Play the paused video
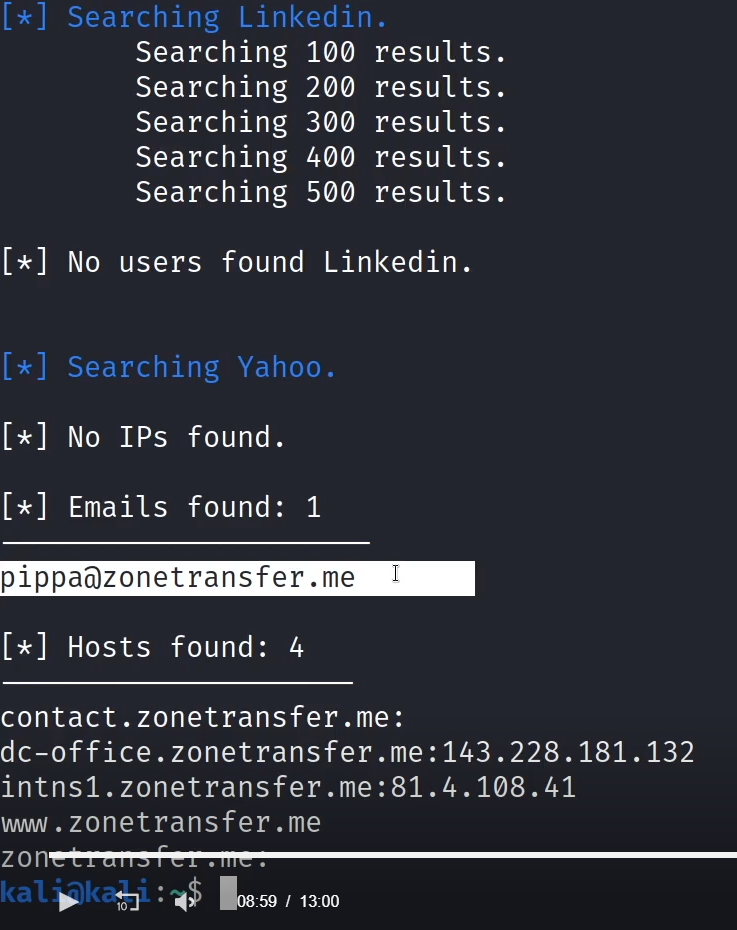This screenshot has width=737, height=930. (x=69, y=902)
